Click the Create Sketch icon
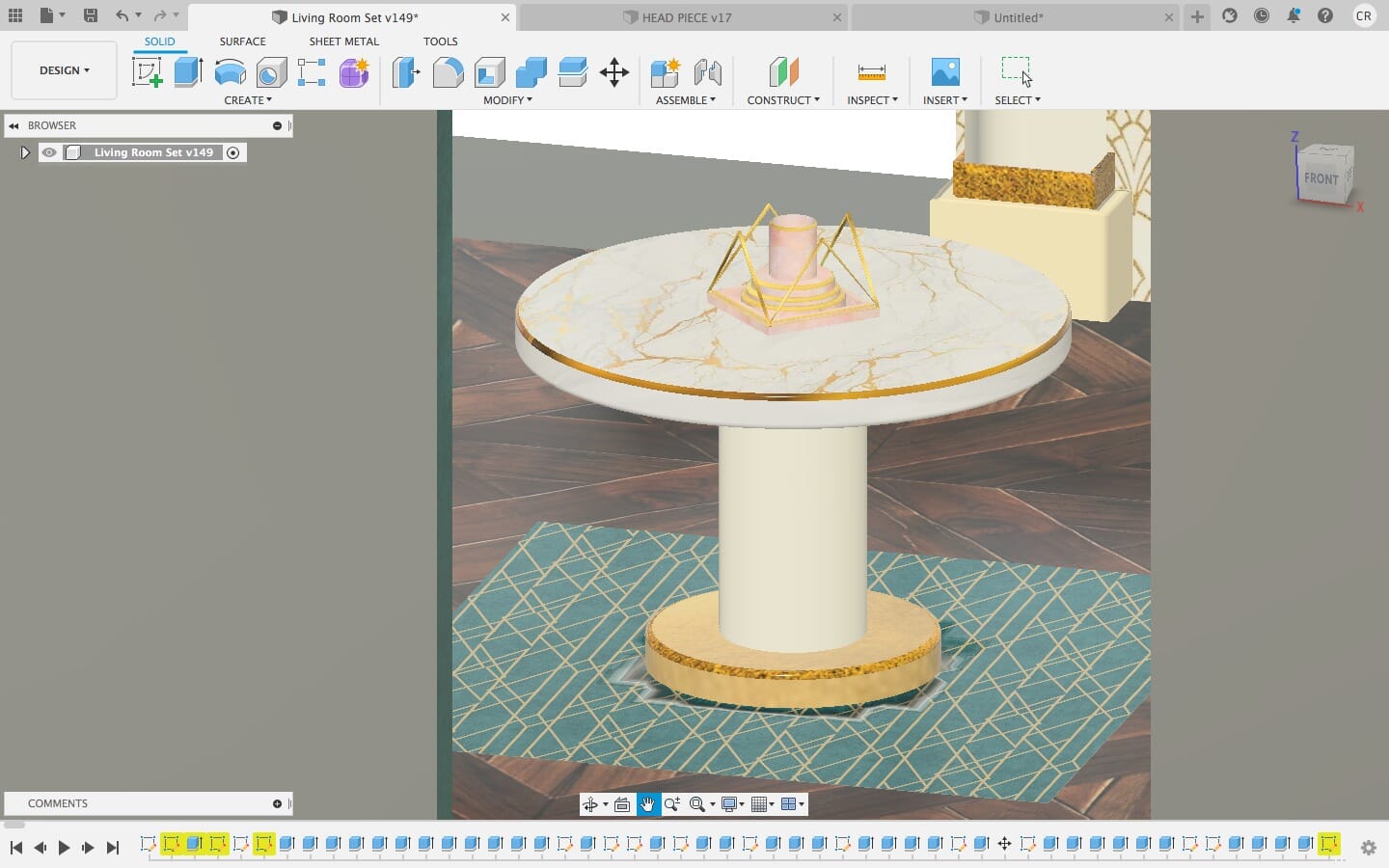 [147, 72]
